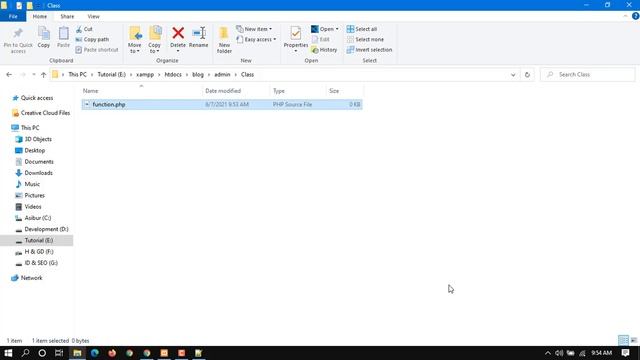640x360 pixels.
Task: Select This PC in navigation pane
Action: click(x=30, y=128)
